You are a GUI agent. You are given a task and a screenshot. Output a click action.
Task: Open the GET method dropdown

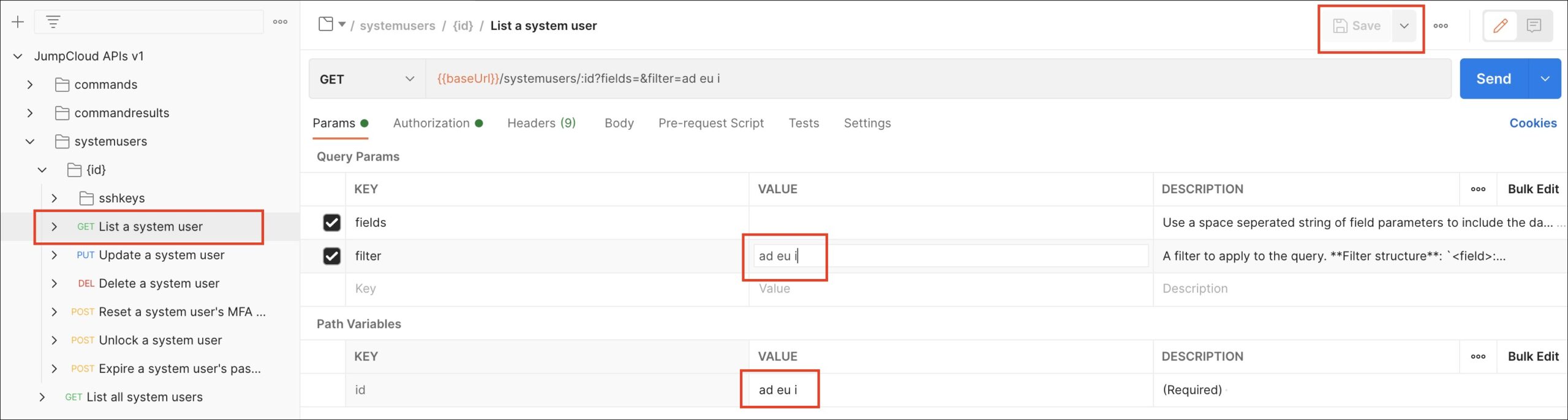pos(367,79)
